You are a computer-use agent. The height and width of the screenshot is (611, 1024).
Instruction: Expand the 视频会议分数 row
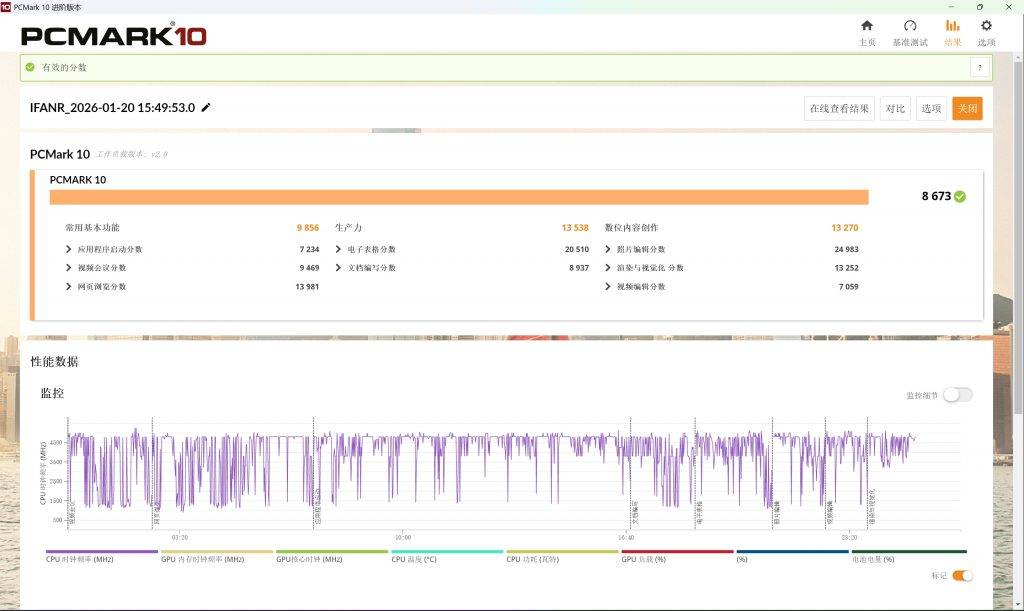[x=68, y=268]
